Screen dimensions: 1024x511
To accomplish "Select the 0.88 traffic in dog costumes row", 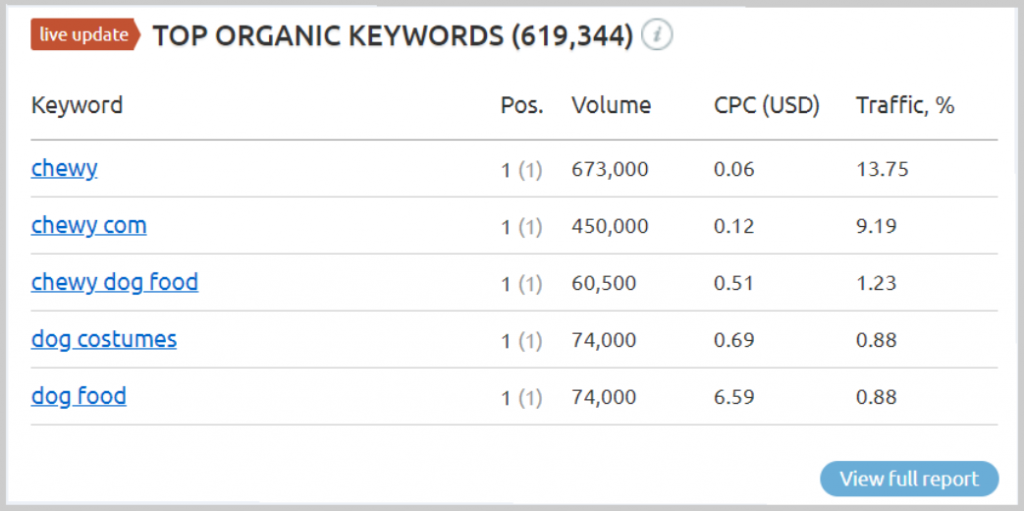I will pos(876,340).
